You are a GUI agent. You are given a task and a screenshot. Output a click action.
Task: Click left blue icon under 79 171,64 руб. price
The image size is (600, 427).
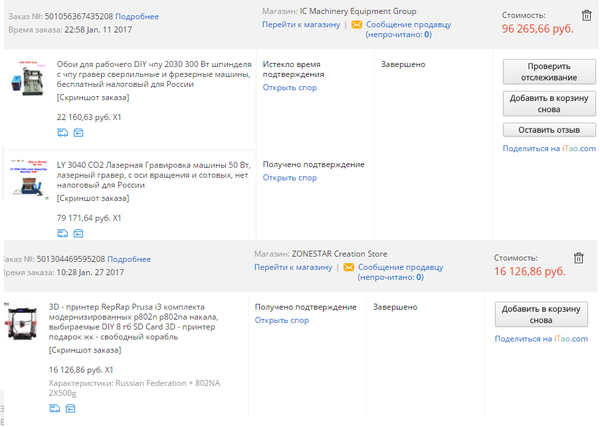[x=62, y=233]
